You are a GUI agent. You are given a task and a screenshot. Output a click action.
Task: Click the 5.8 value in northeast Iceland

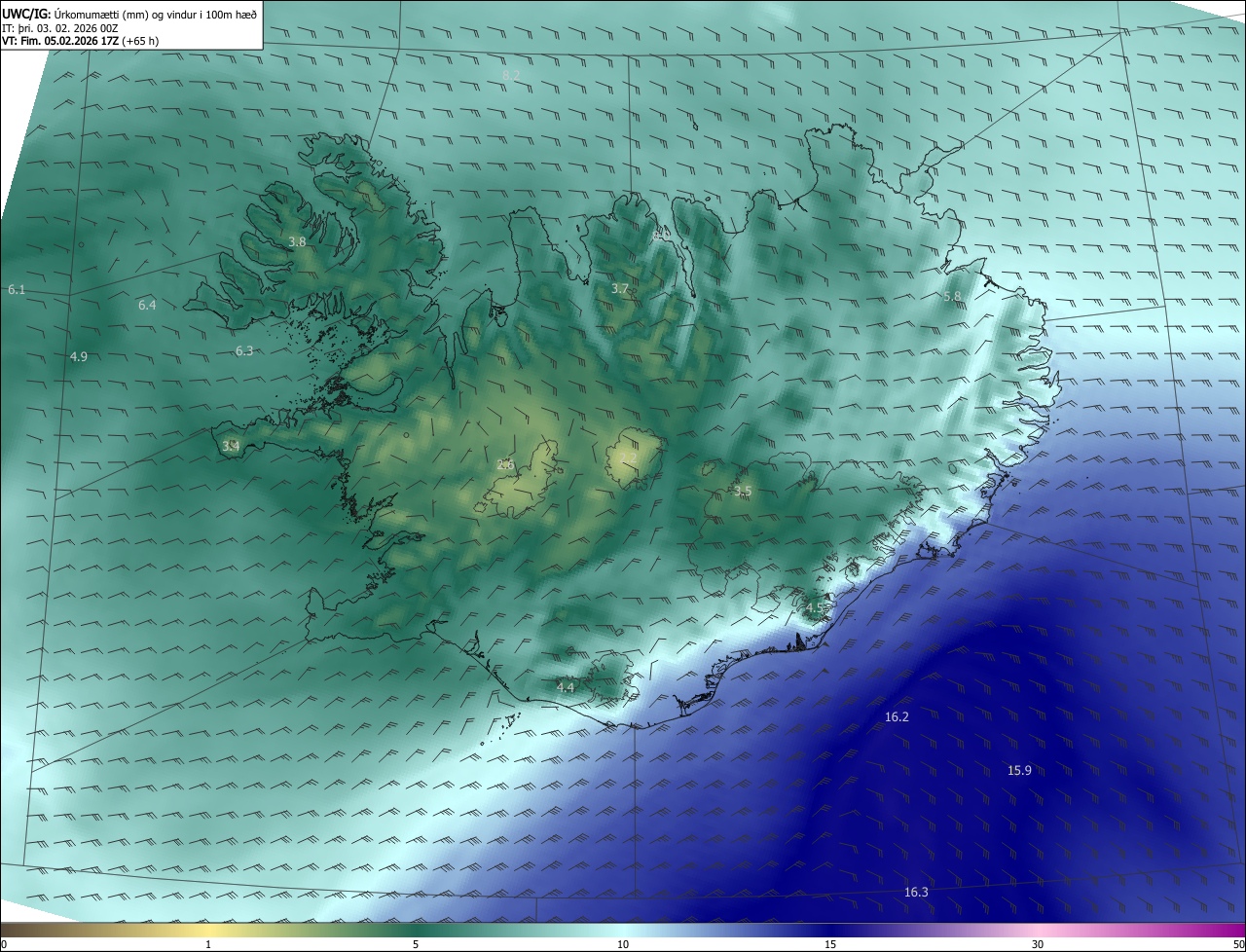tap(952, 296)
